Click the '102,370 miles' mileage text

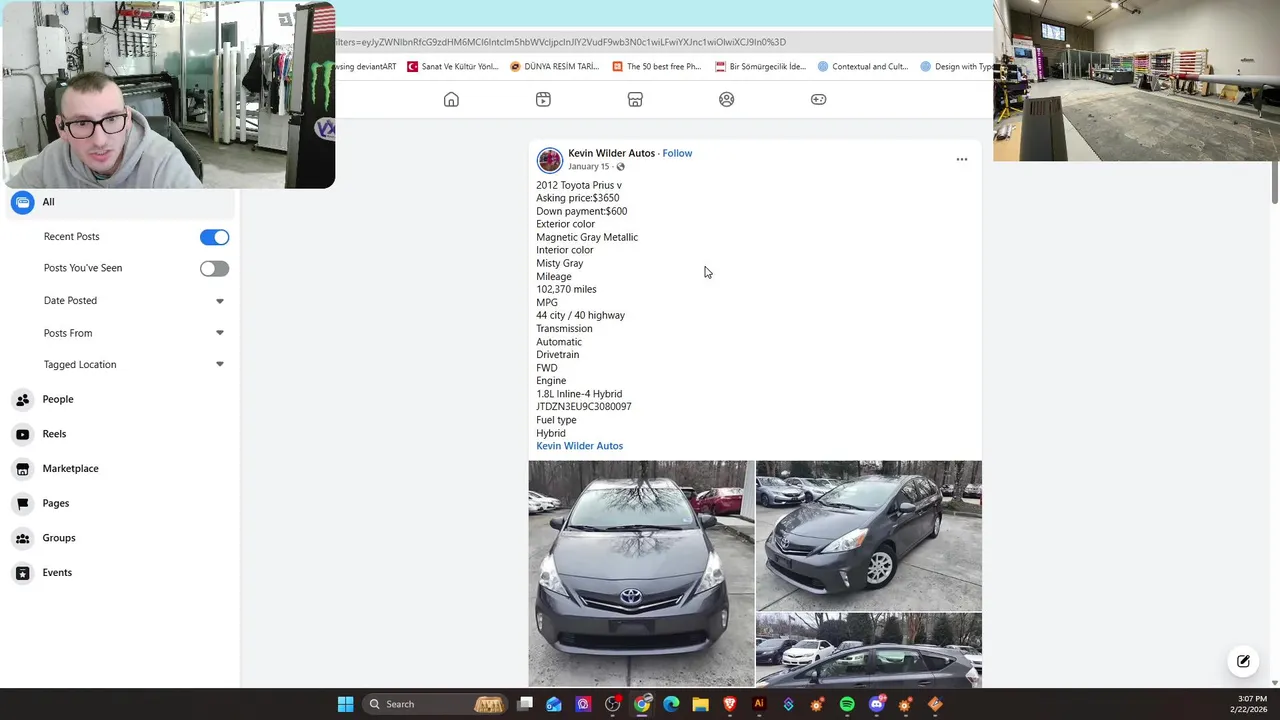tap(566, 289)
